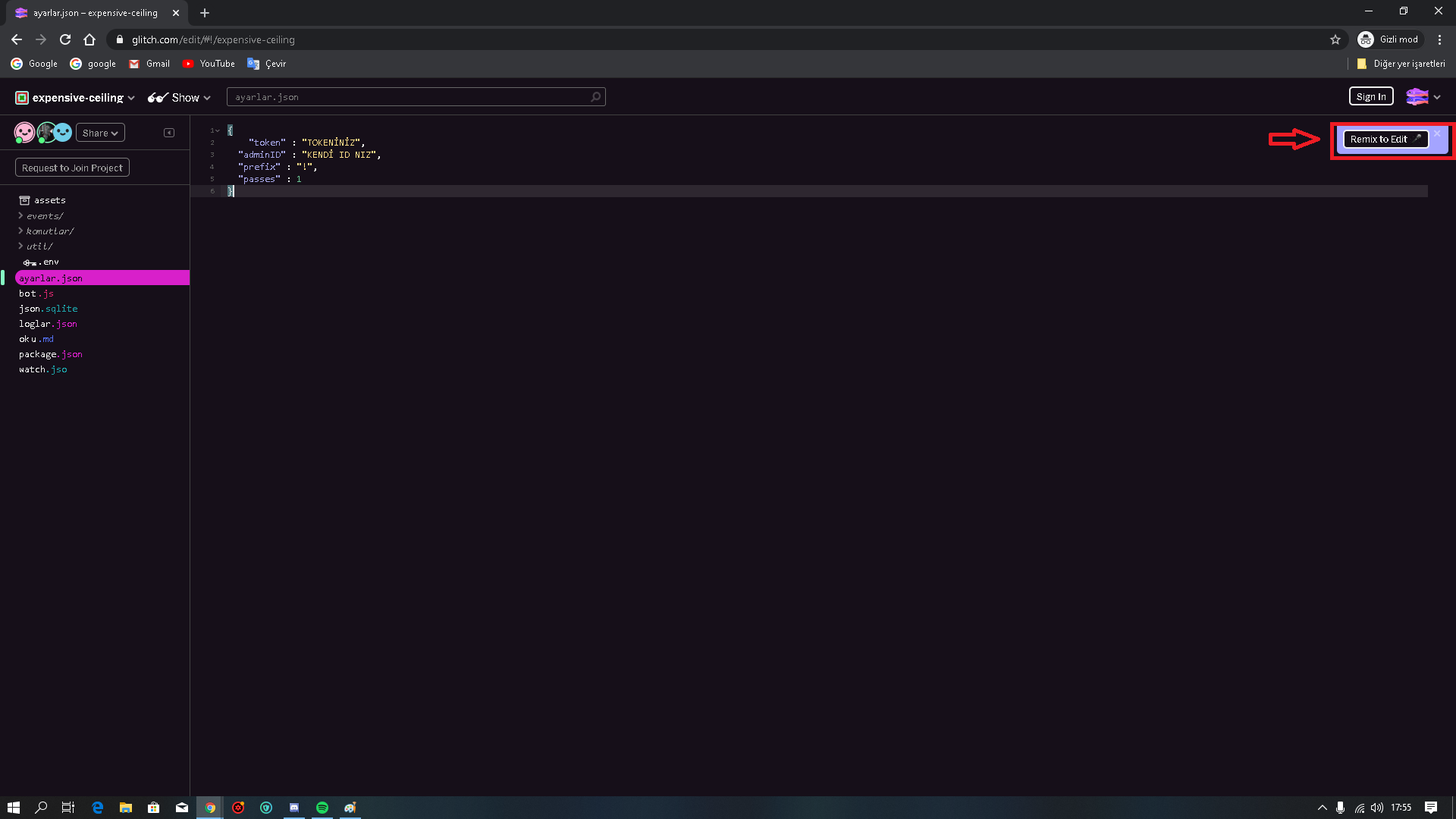Show hidden tray icons
This screenshot has width=1456, height=819.
1323,808
